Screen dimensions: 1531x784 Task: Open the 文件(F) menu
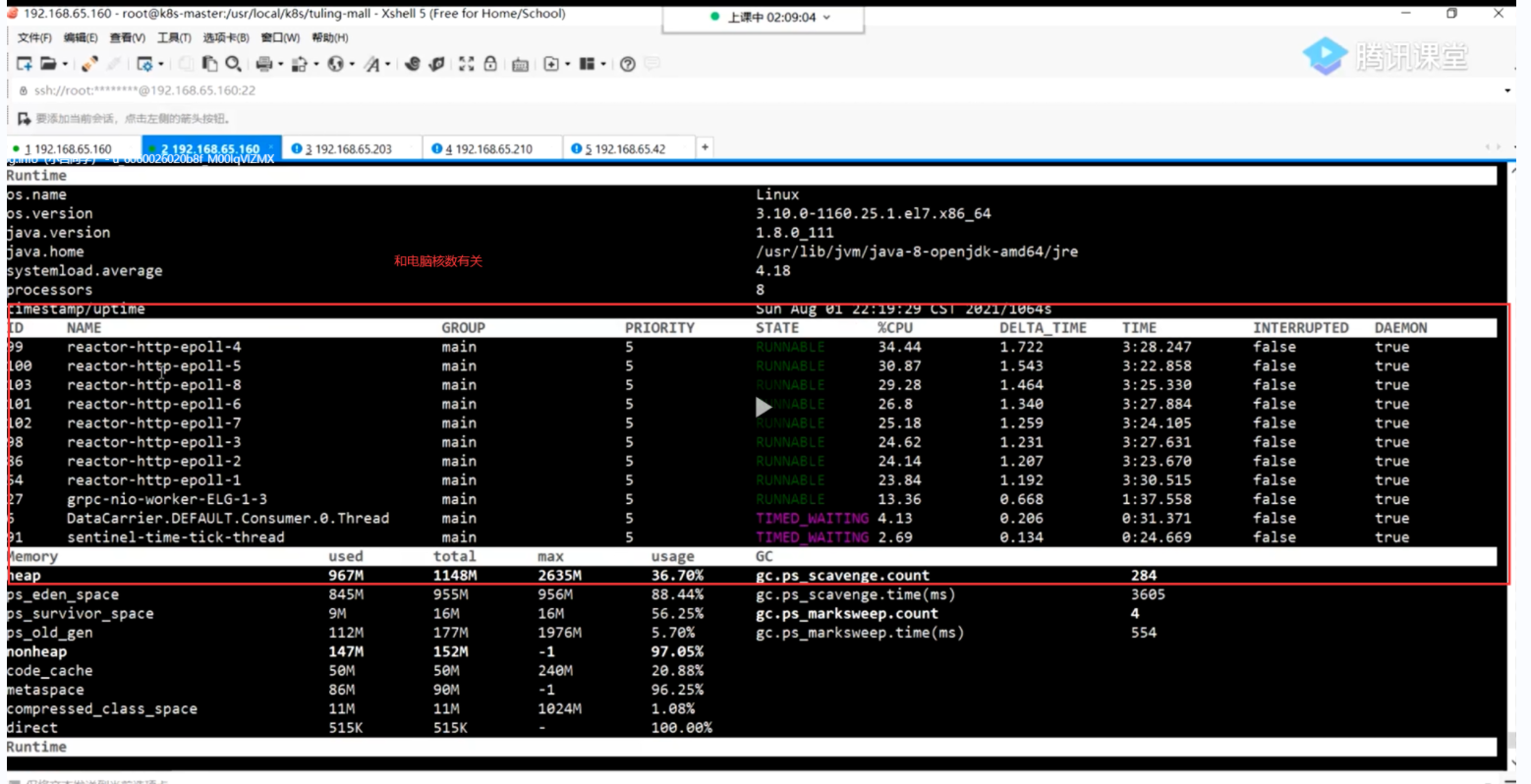click(x=34, y=37)
